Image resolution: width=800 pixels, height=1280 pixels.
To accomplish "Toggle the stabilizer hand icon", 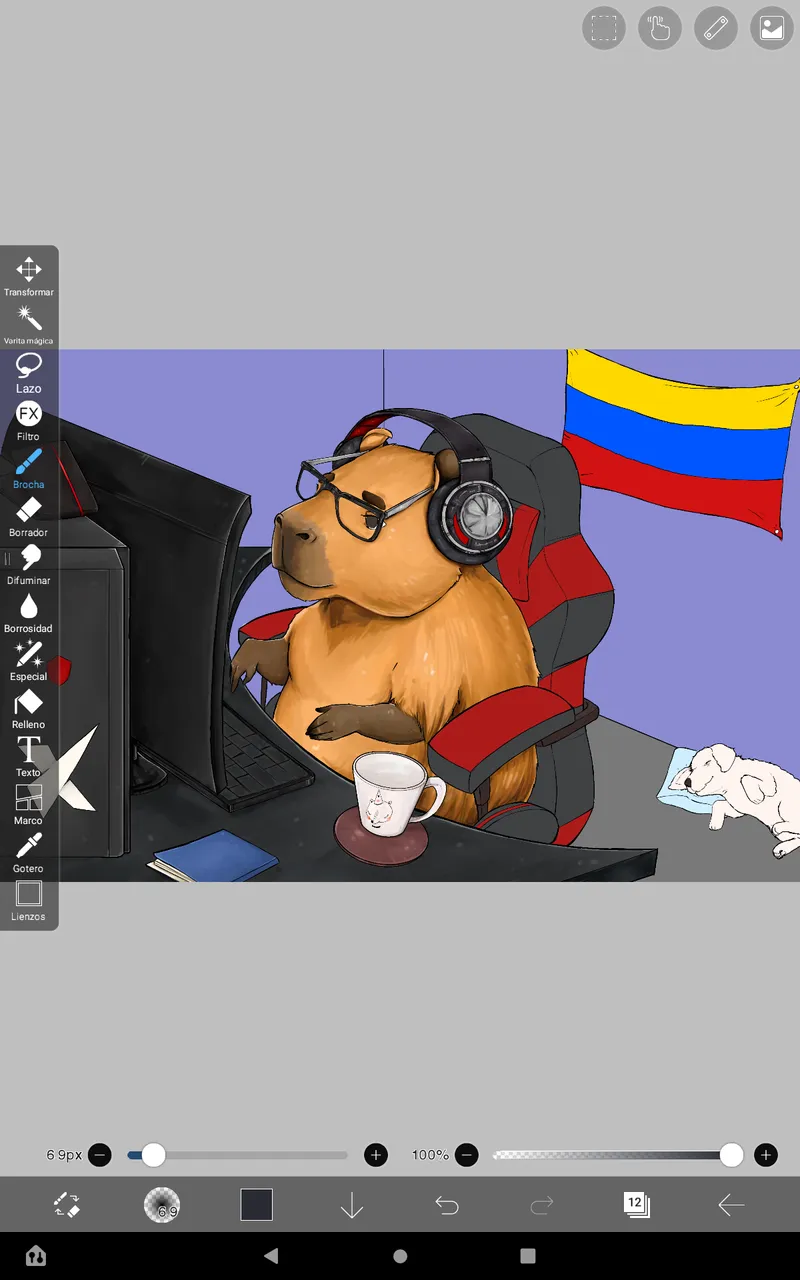I will 660,28.
